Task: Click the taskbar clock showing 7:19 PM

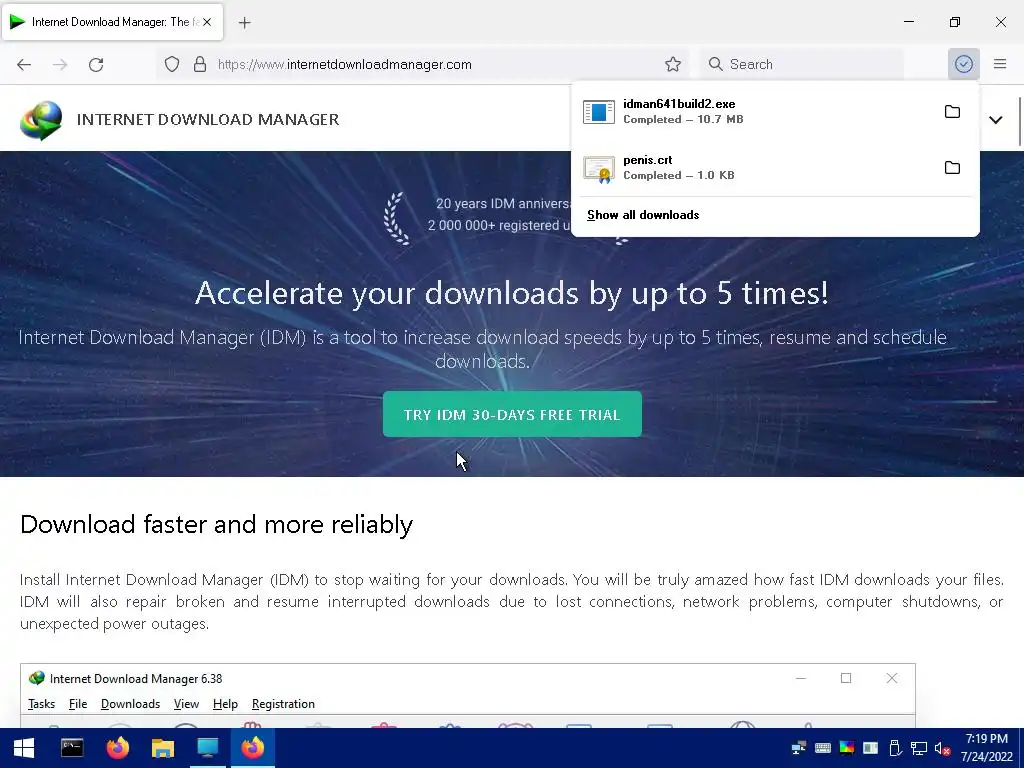Action: [987, 748]
